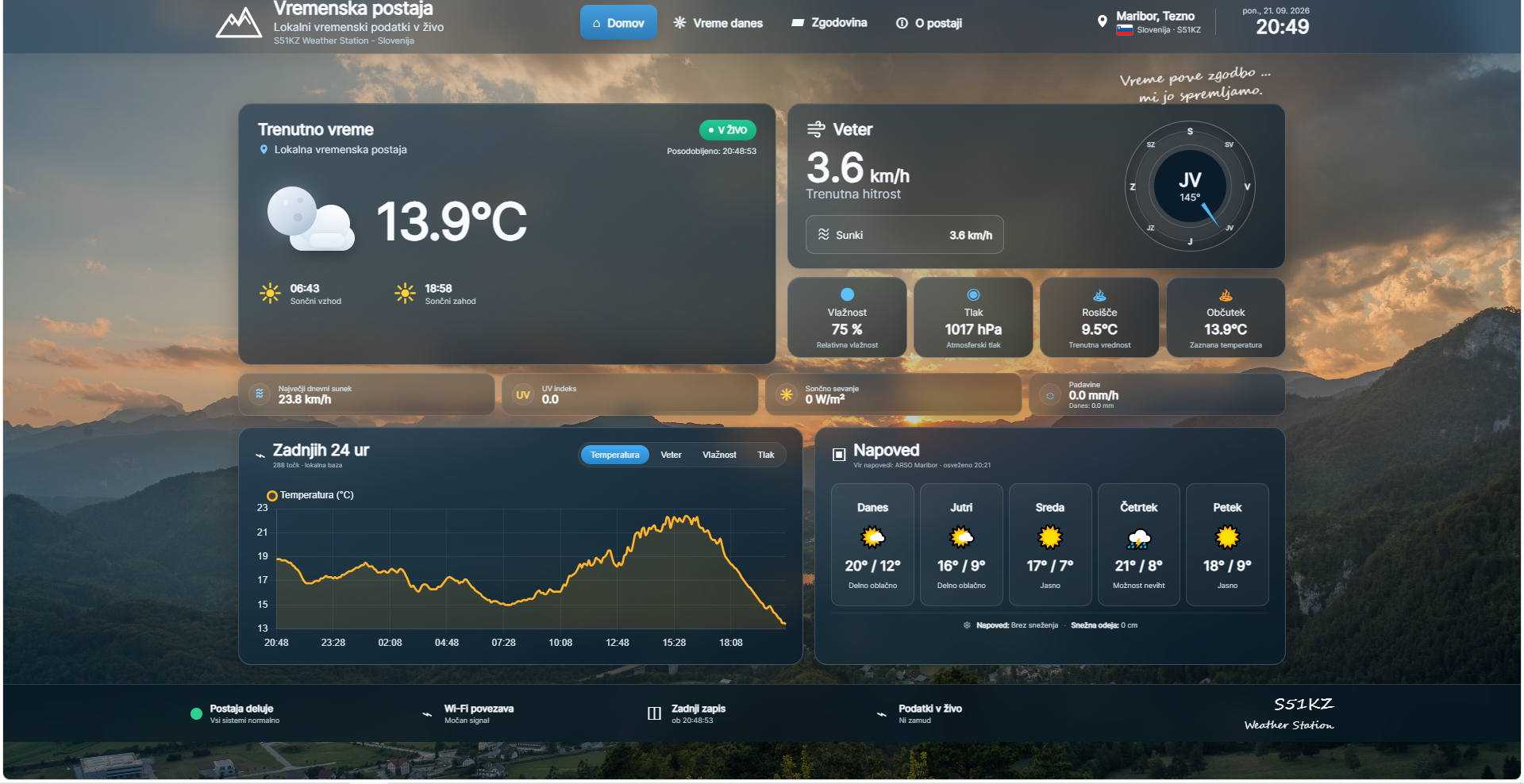Click the Snežna odeja snow depth text
This screenshot has height=784, width=1524.
[x=1104, y=625]
